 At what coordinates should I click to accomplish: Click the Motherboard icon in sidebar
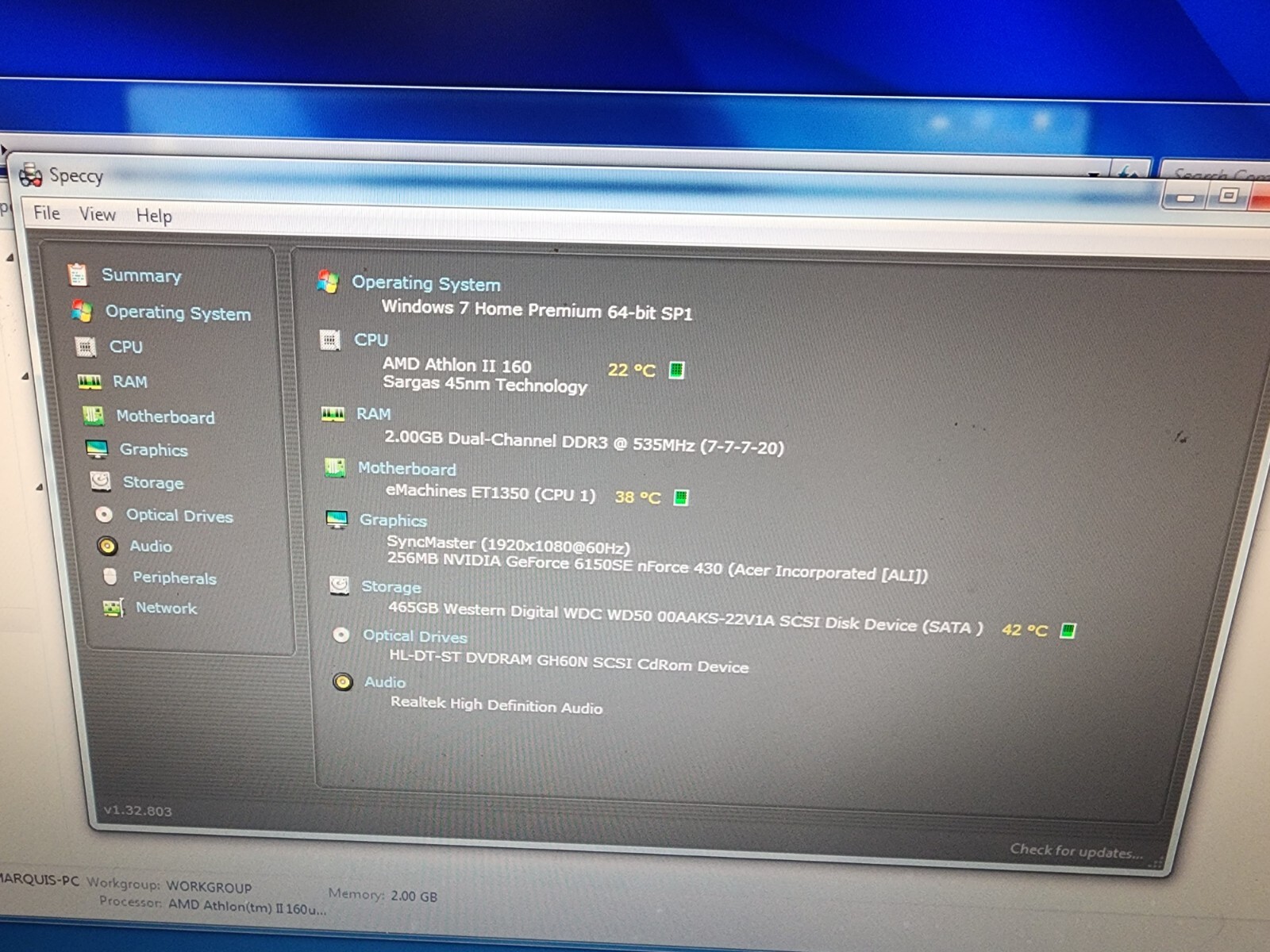click(94, 416)
